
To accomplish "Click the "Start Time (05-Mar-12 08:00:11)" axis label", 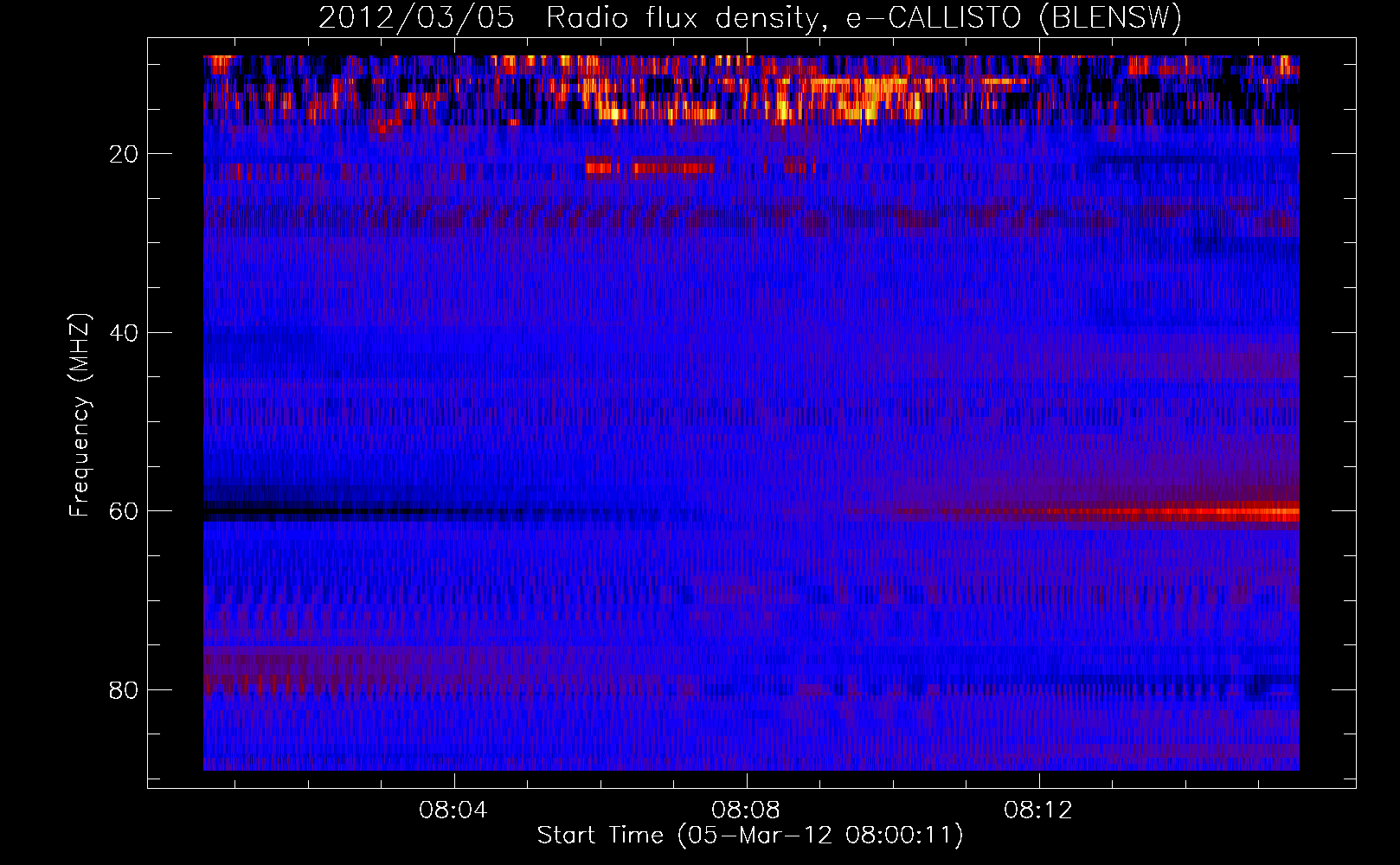I will click(750, 836).
